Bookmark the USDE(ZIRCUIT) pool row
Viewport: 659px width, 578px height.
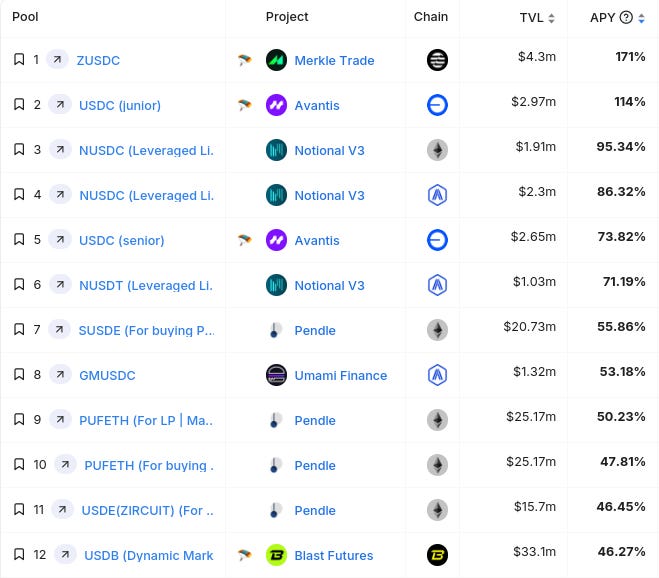(x=19, y=509)
